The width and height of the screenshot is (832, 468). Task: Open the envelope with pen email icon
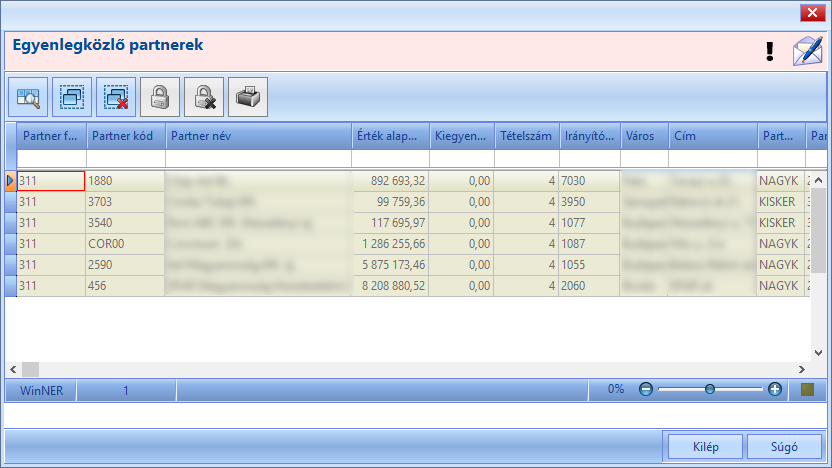click(808, 51)
